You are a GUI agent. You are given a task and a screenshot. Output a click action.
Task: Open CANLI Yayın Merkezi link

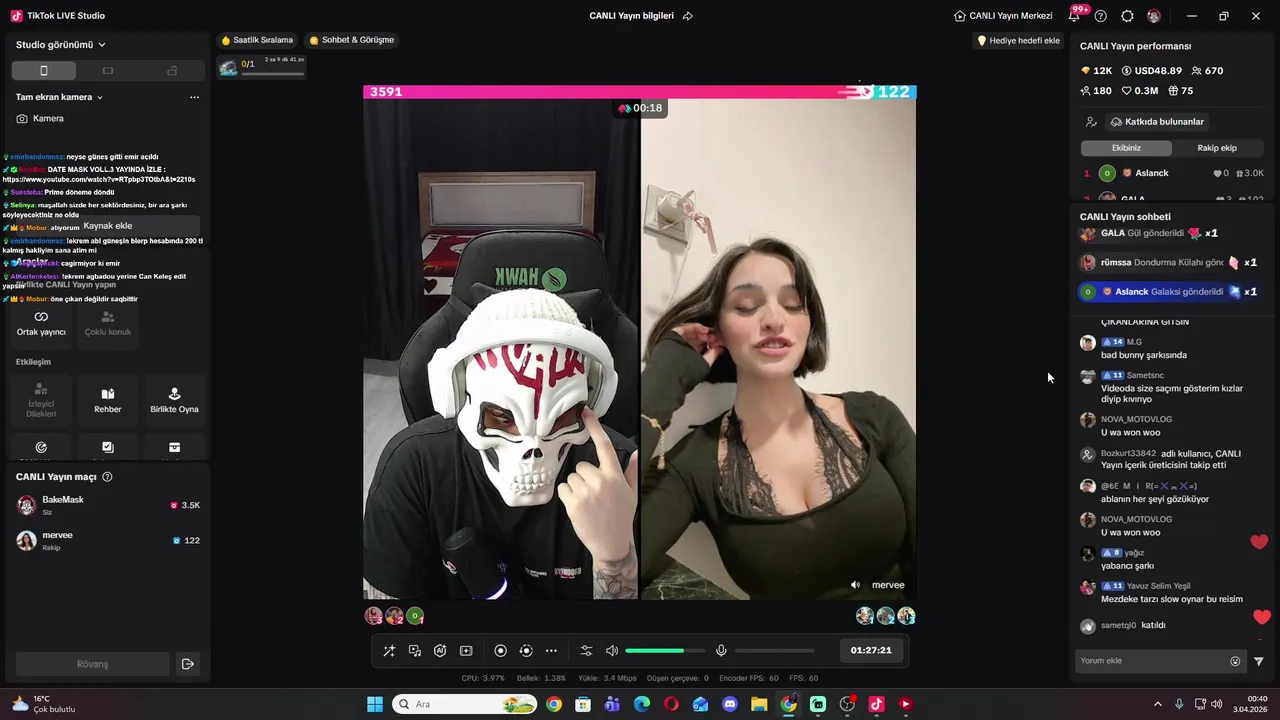tap(1003, 16)
